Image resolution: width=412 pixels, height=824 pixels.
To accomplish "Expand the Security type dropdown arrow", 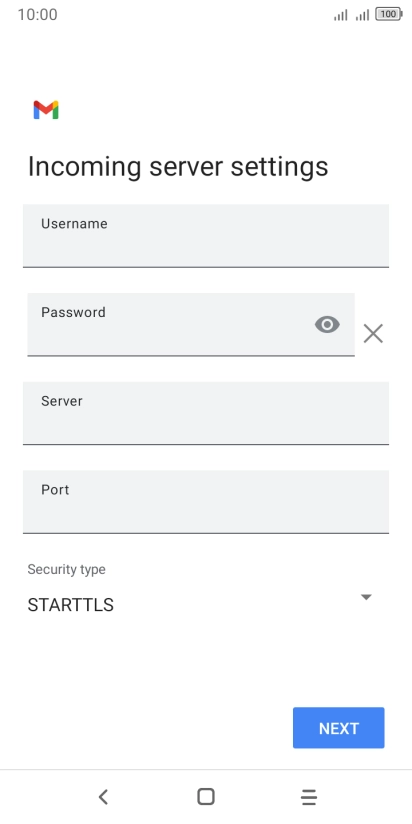I will (366, 597).
